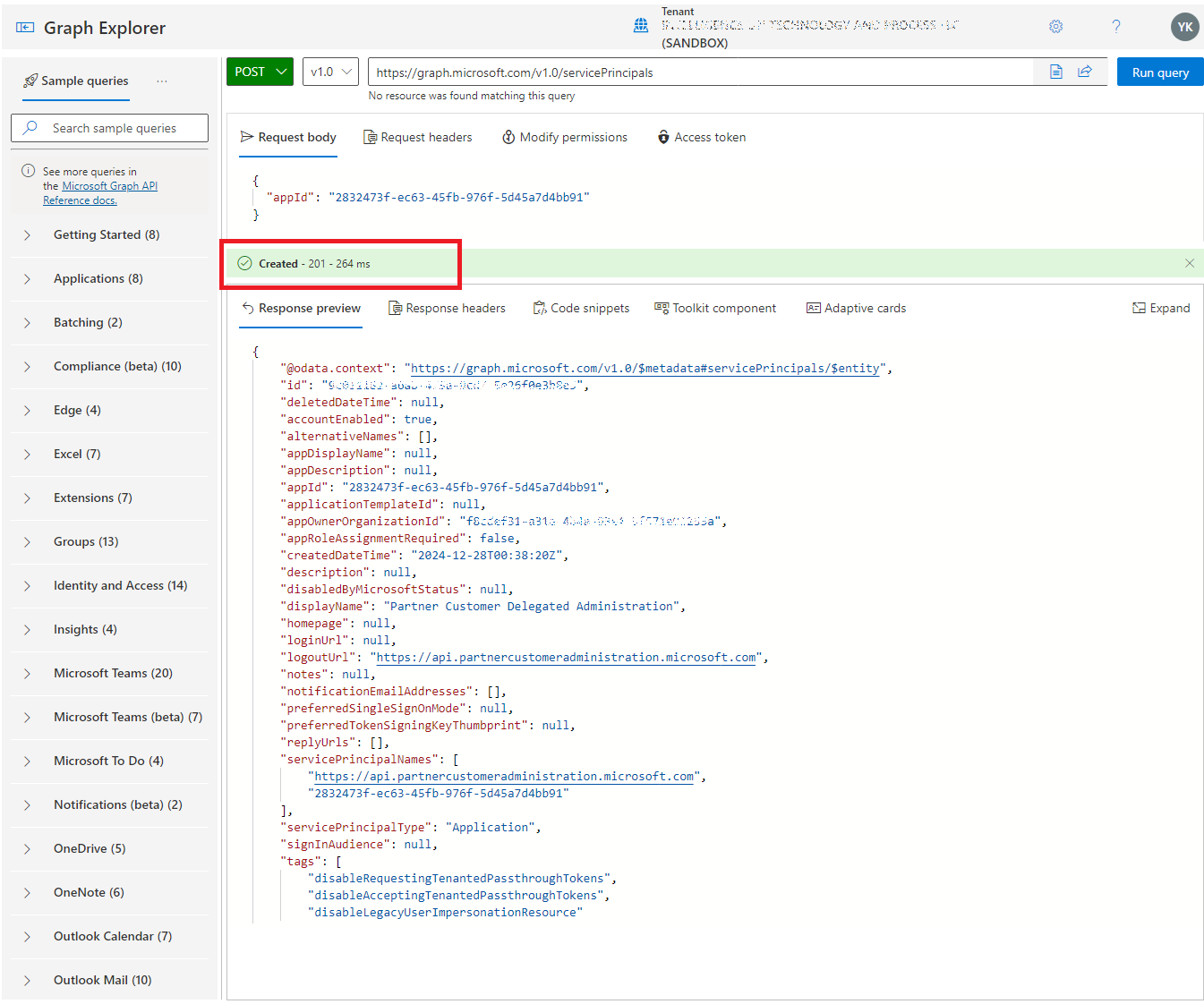Viewport: 1204px width, 1004px height.
Task: Open the more options ellipsis beside Sample queries
Action: pos(162,81)
